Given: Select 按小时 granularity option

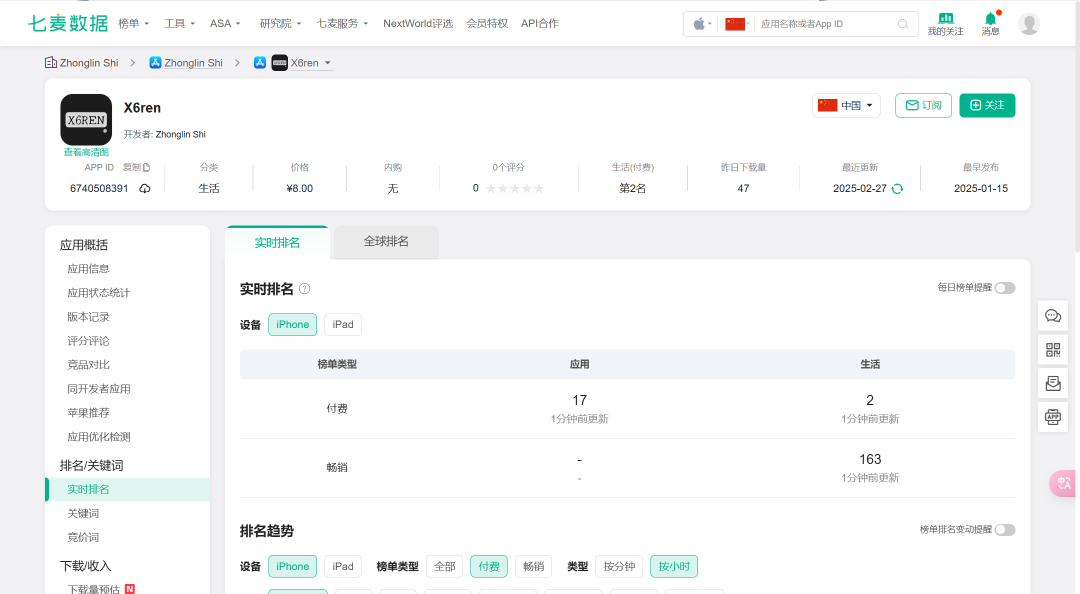Looking at the screenshot, I should 674,566.
